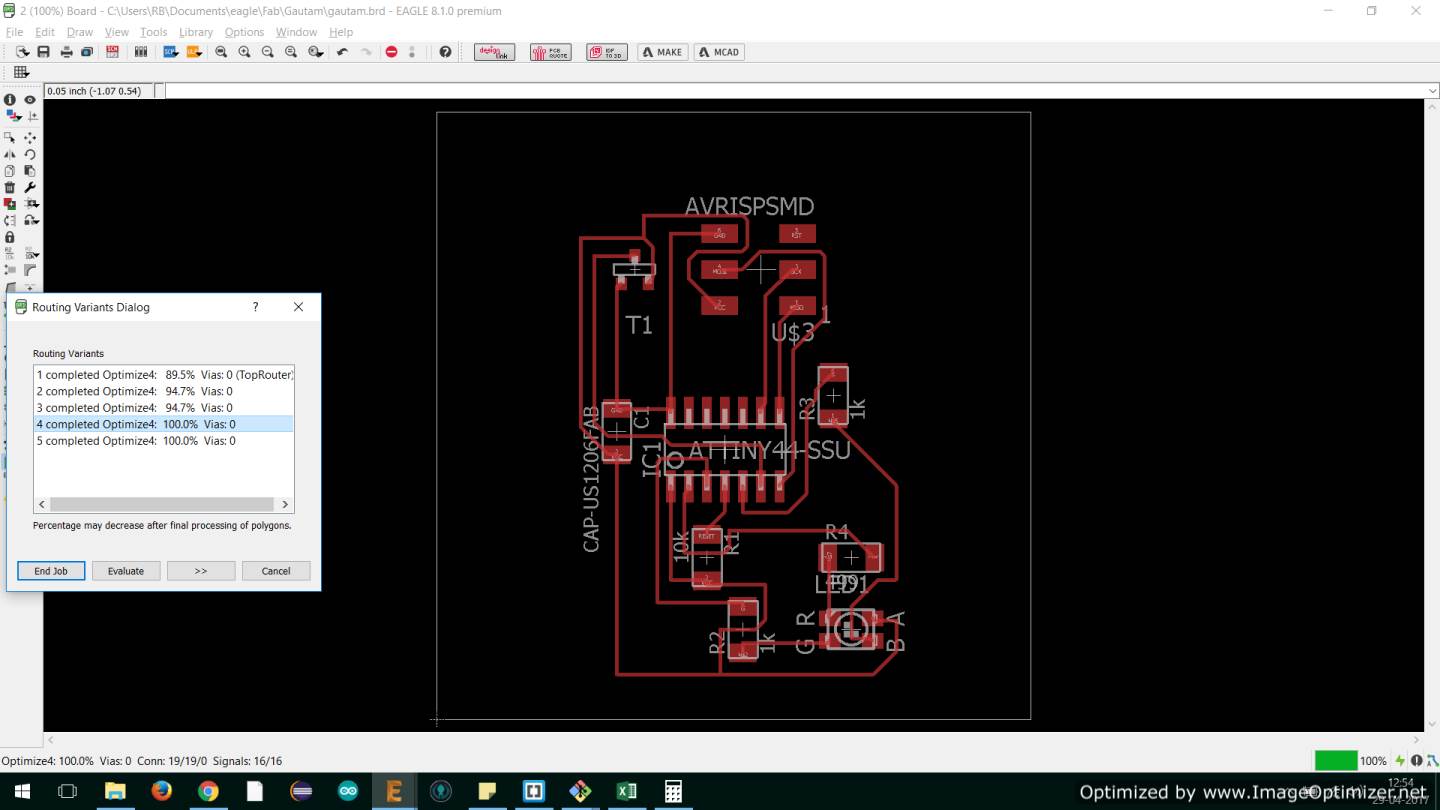
Task: Click the Evaluate button
Action: tap(126, 571)
